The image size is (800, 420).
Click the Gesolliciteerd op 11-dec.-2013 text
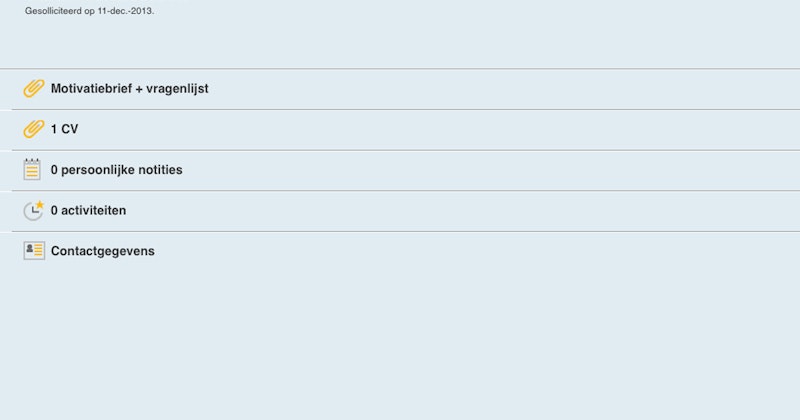89,11
